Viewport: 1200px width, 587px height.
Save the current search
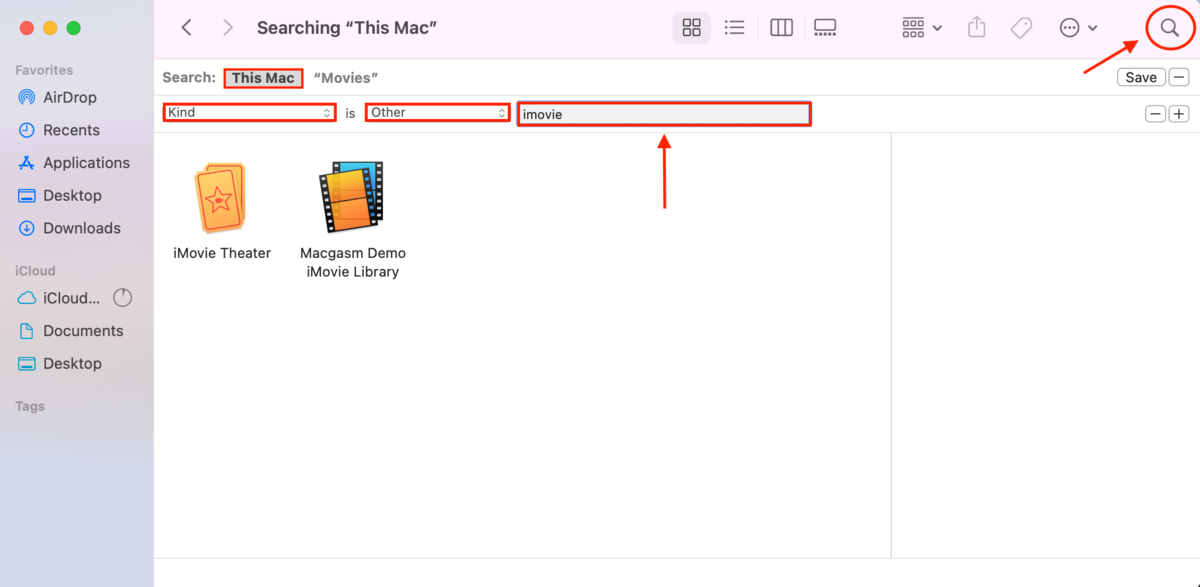point(1141,77)
